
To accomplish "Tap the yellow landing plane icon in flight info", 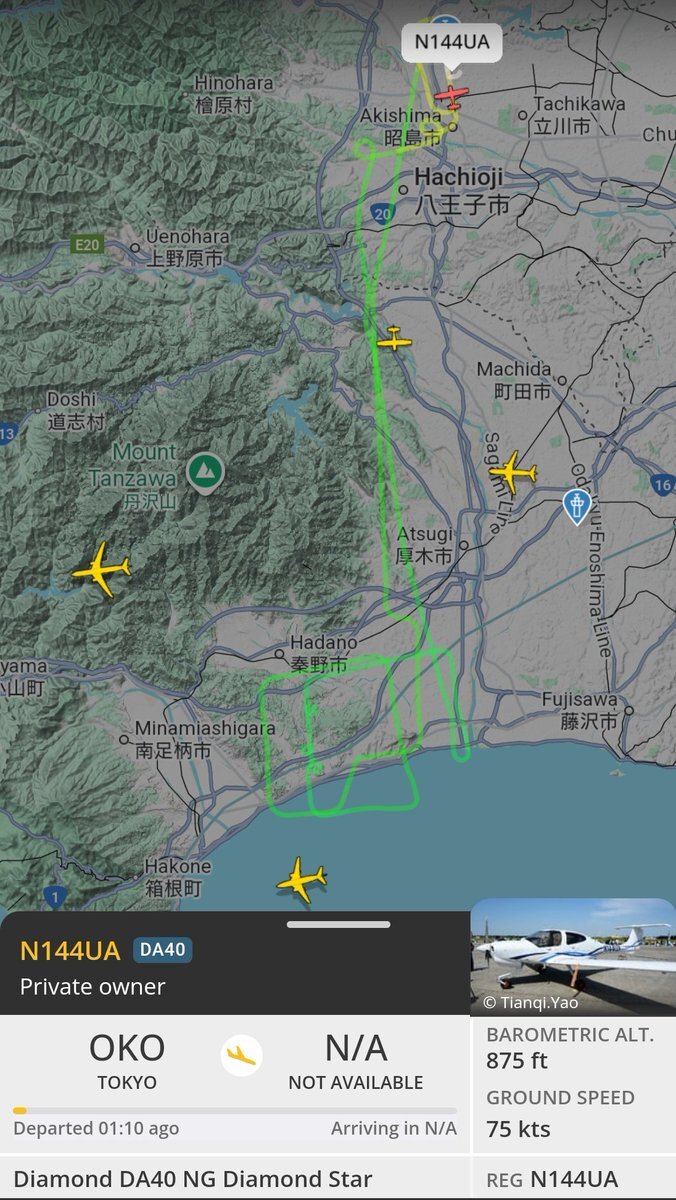I will [x=241, y=1055].
